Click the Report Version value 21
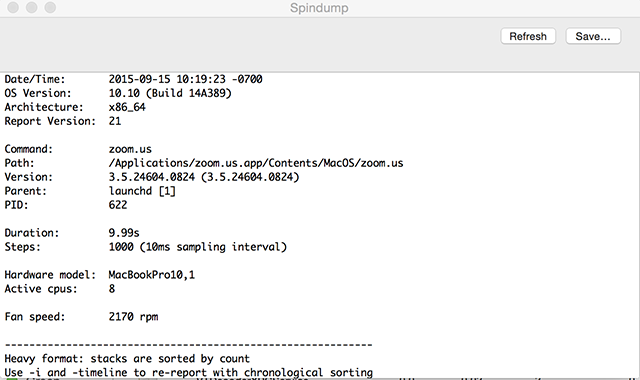Image resolution: width=640 pixels, height=380 pixels. 115,121
